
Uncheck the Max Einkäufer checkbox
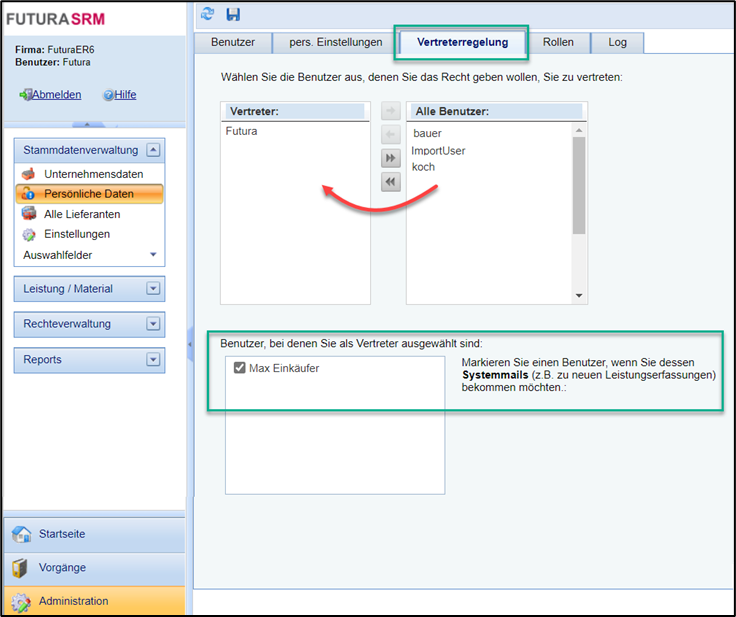[238, 368]
